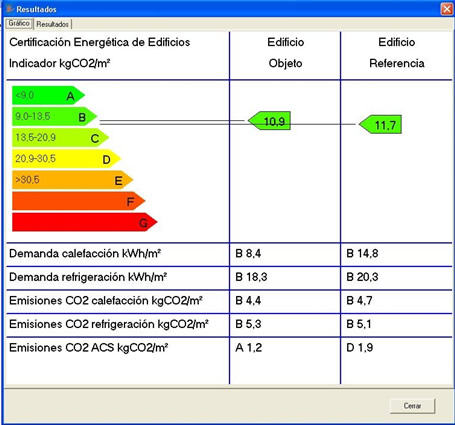Image resolution: width=455 pixels, height=425 pixels.
Task: Click the yellow D rating arrow
Action: click(x=66, y=159)
